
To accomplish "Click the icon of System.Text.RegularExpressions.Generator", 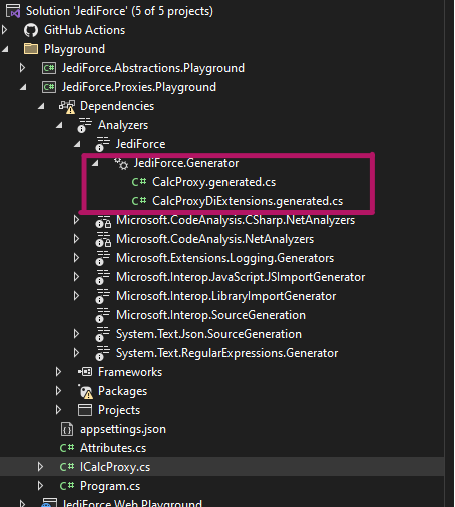I will click(102, 353).
